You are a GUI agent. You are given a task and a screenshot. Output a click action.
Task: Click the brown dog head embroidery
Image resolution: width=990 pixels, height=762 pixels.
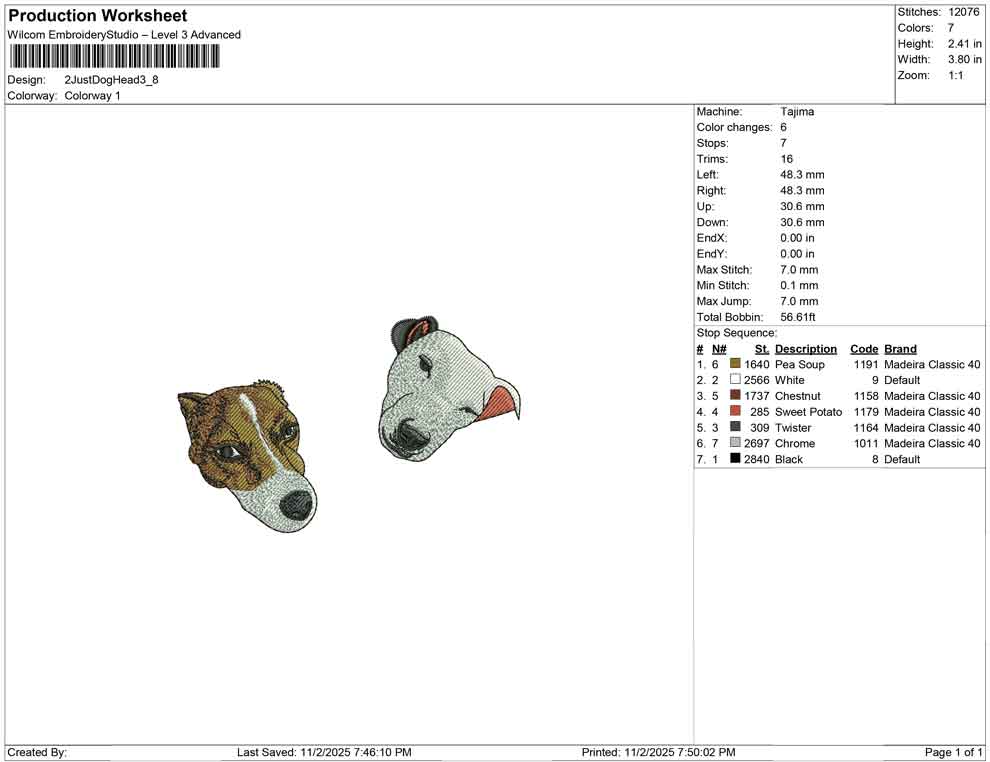click(248, 456)
